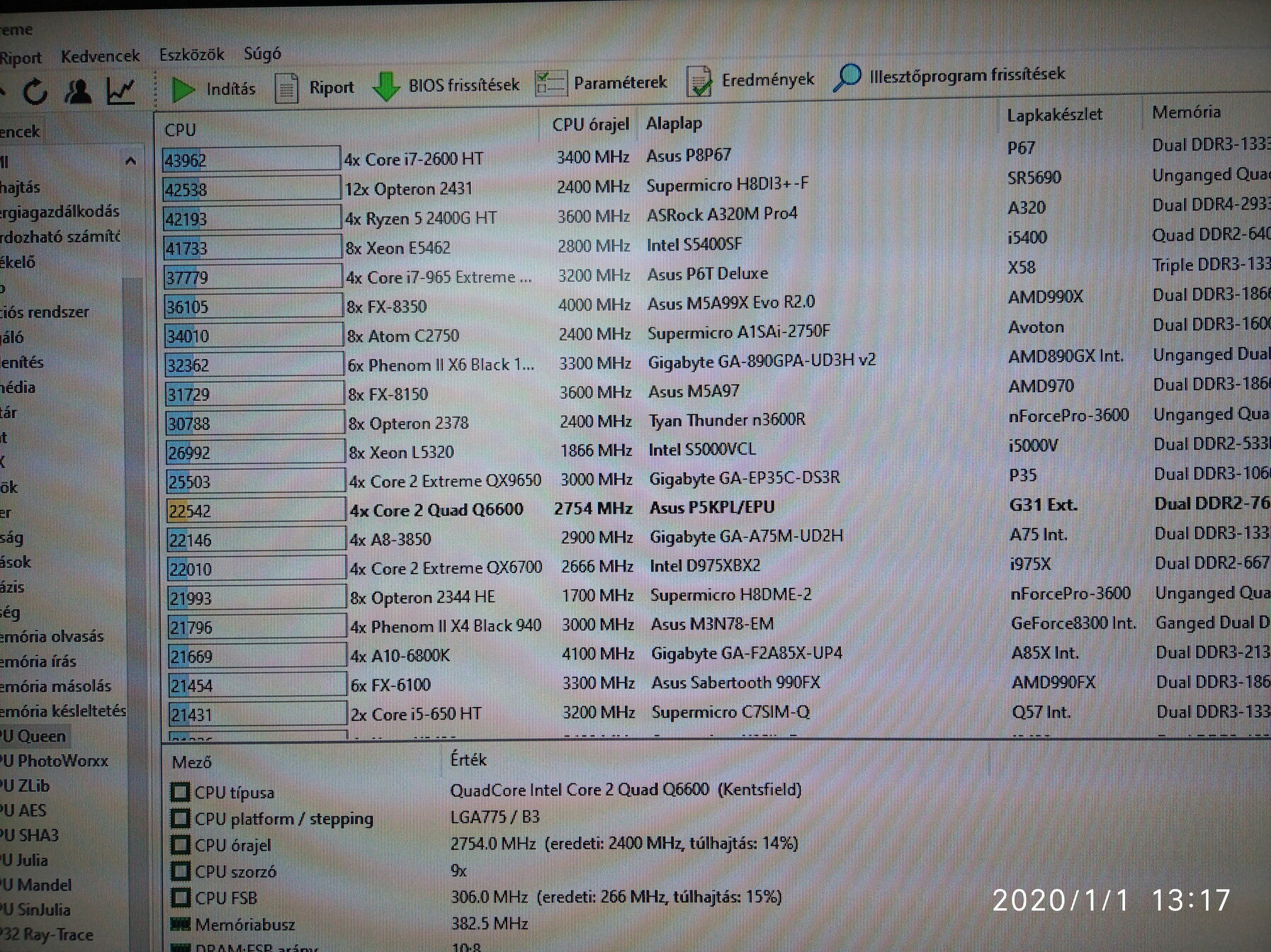Select CPU SHA3 benchmark in the tree
Viewport: 1271px width, 952px height.
pyautogui.click(x=29, y=835)
